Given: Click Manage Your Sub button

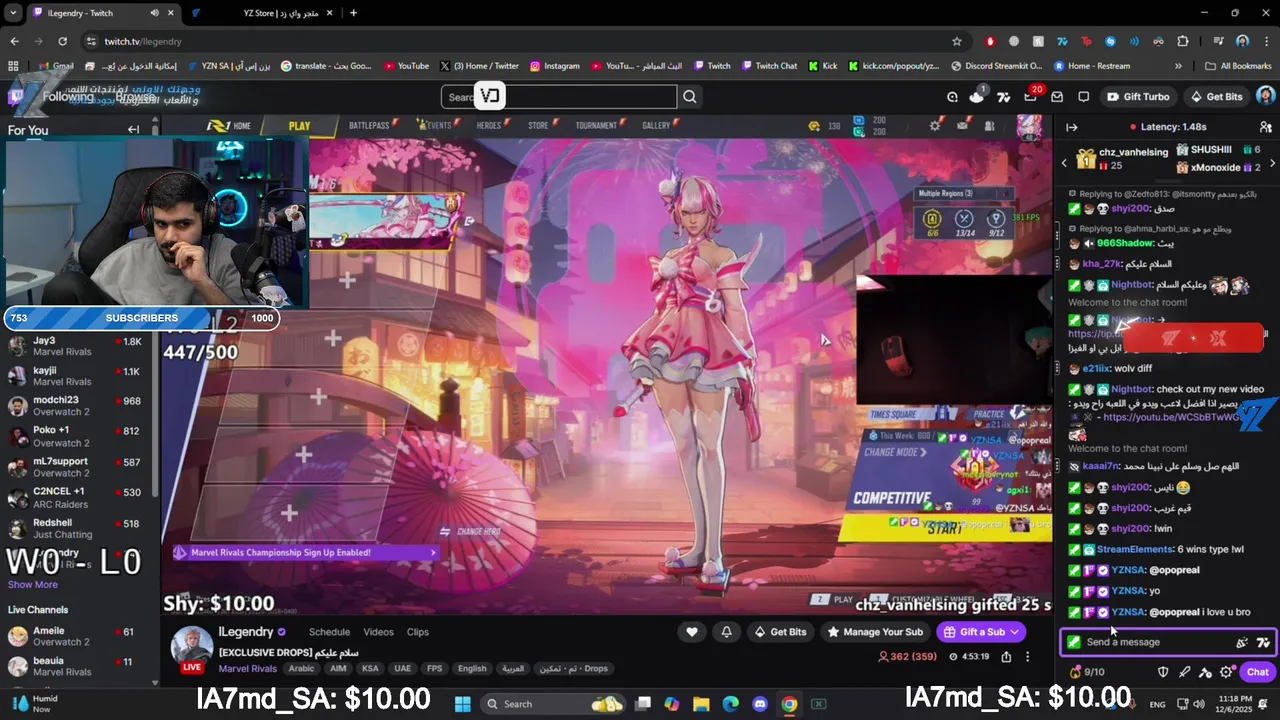Looking at the screenshot, I should [875, 632].
